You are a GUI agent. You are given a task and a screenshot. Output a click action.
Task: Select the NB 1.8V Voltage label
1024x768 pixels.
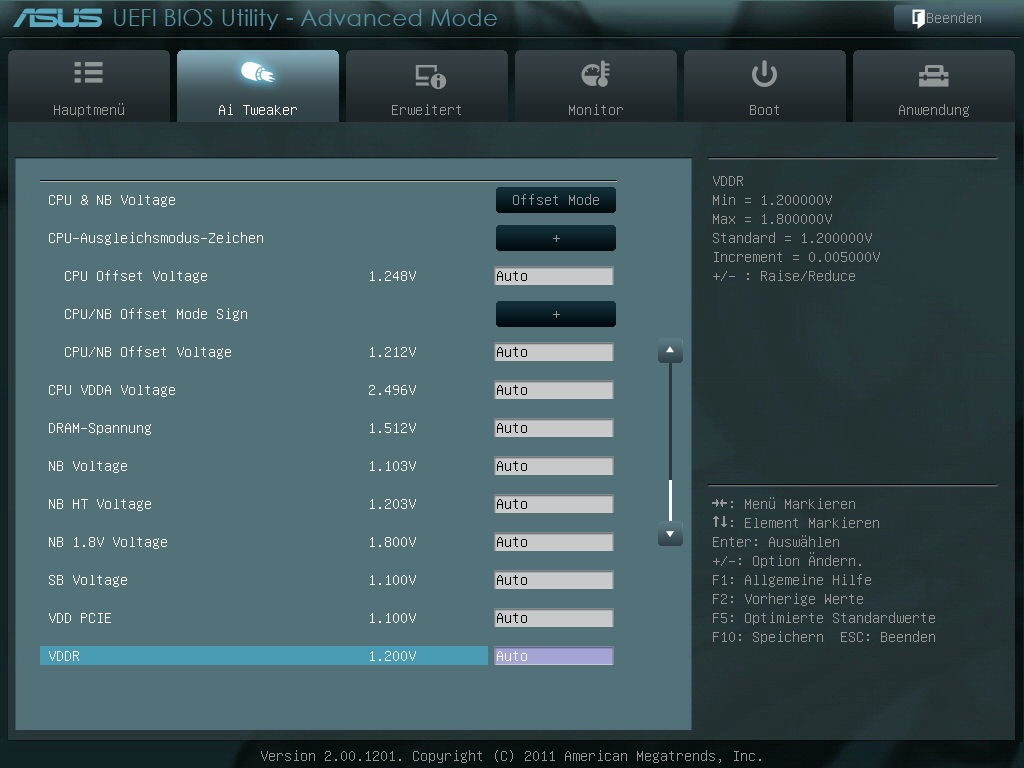pos(108,541)
